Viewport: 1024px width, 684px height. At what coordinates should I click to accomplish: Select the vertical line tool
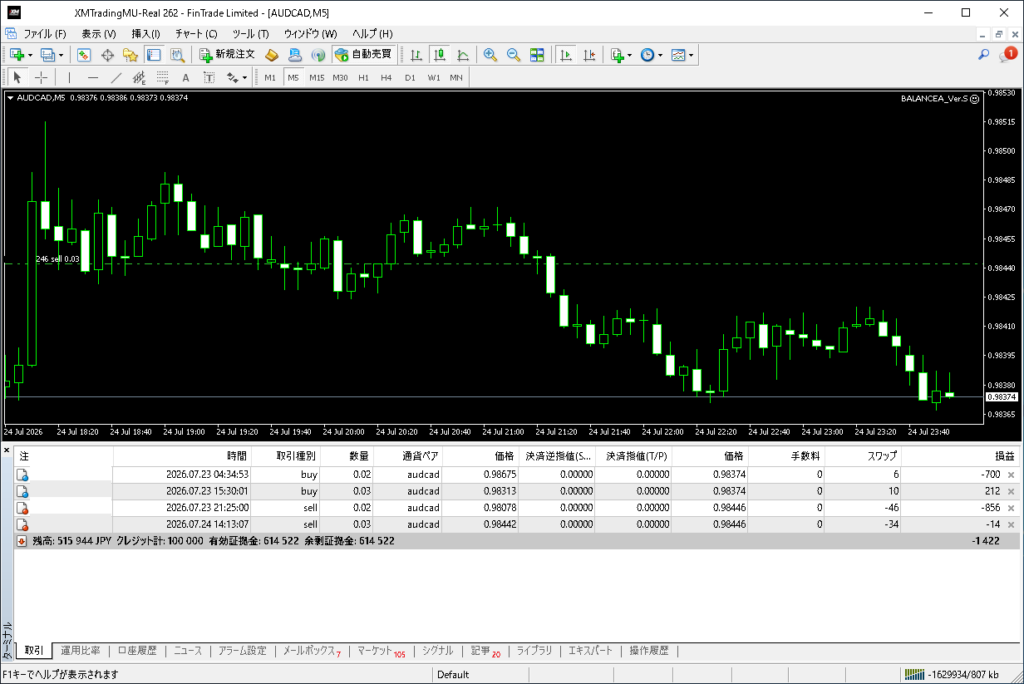pos(69,78)
